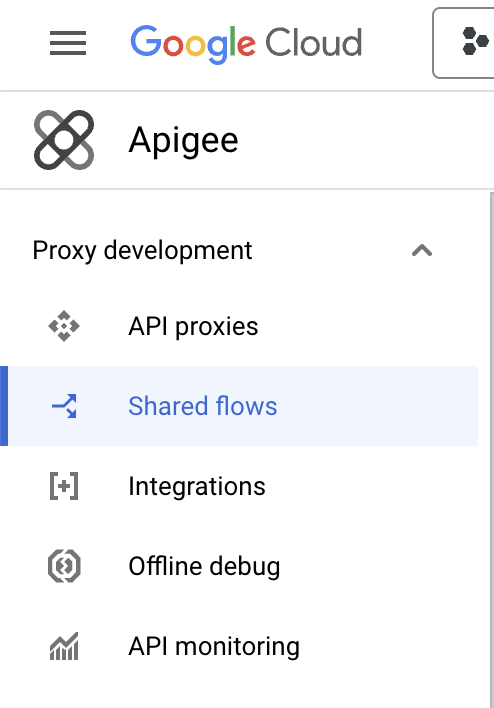Click the Shared flows arrows icon
This screenshot has height=708, width=494.
tap(64, 406)
